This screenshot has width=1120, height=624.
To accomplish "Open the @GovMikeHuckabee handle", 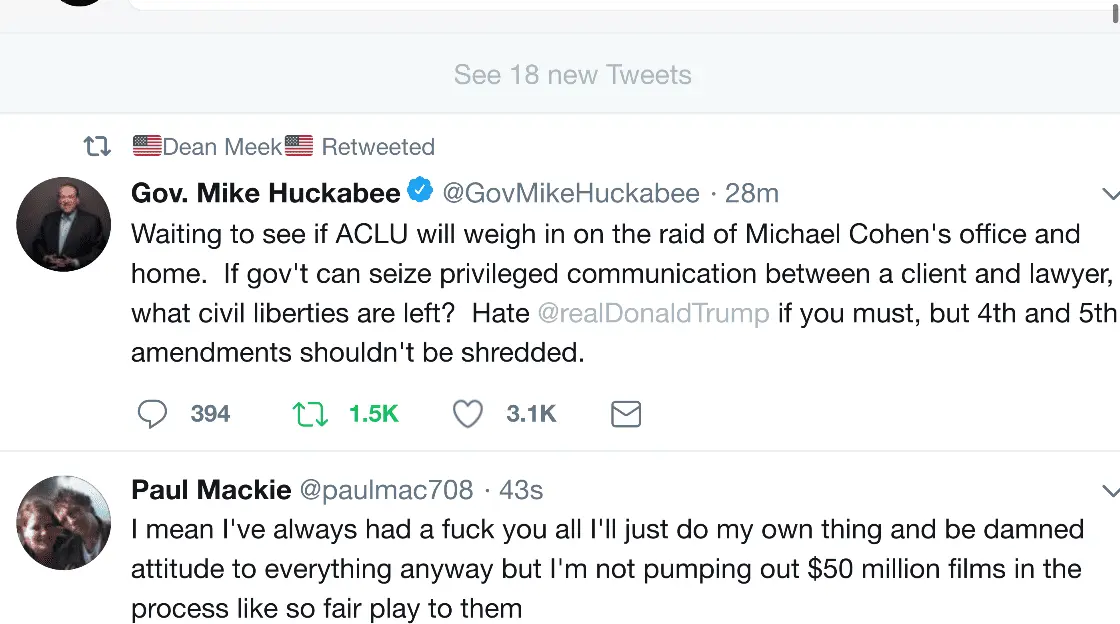I will (x=570, y=193).
